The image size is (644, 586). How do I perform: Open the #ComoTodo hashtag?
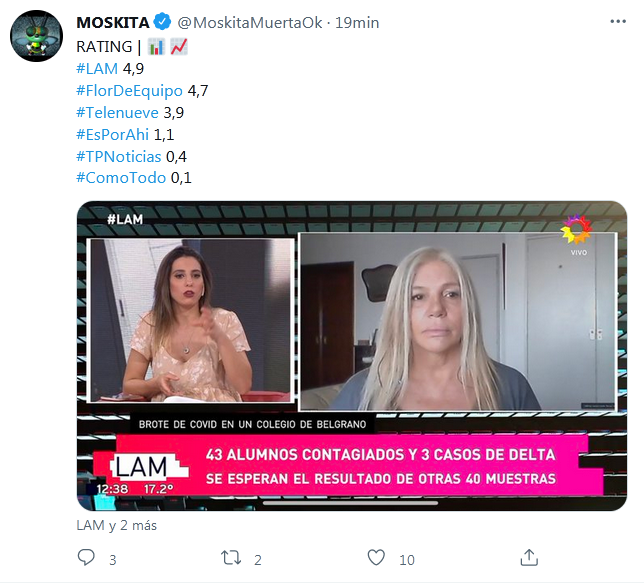(x=121, y=178)
